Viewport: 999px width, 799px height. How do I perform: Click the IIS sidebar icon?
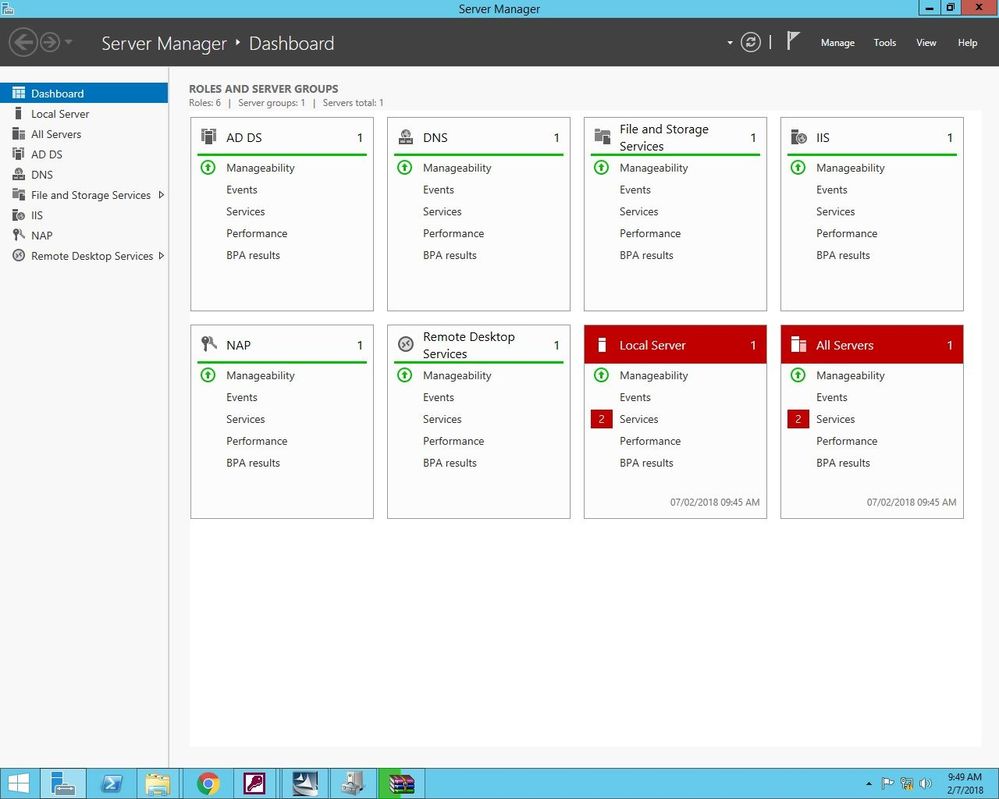pyautogui.click(x=18, y=215)
